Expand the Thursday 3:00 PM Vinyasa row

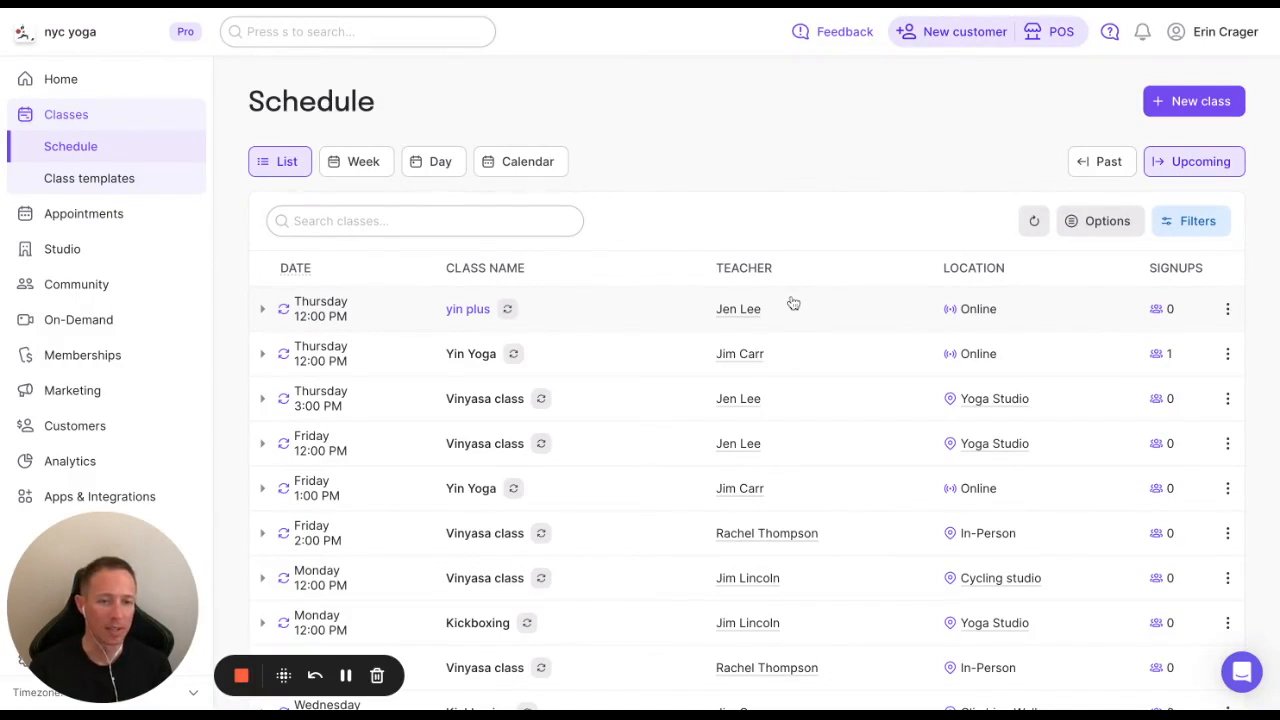tap(263, 399)
